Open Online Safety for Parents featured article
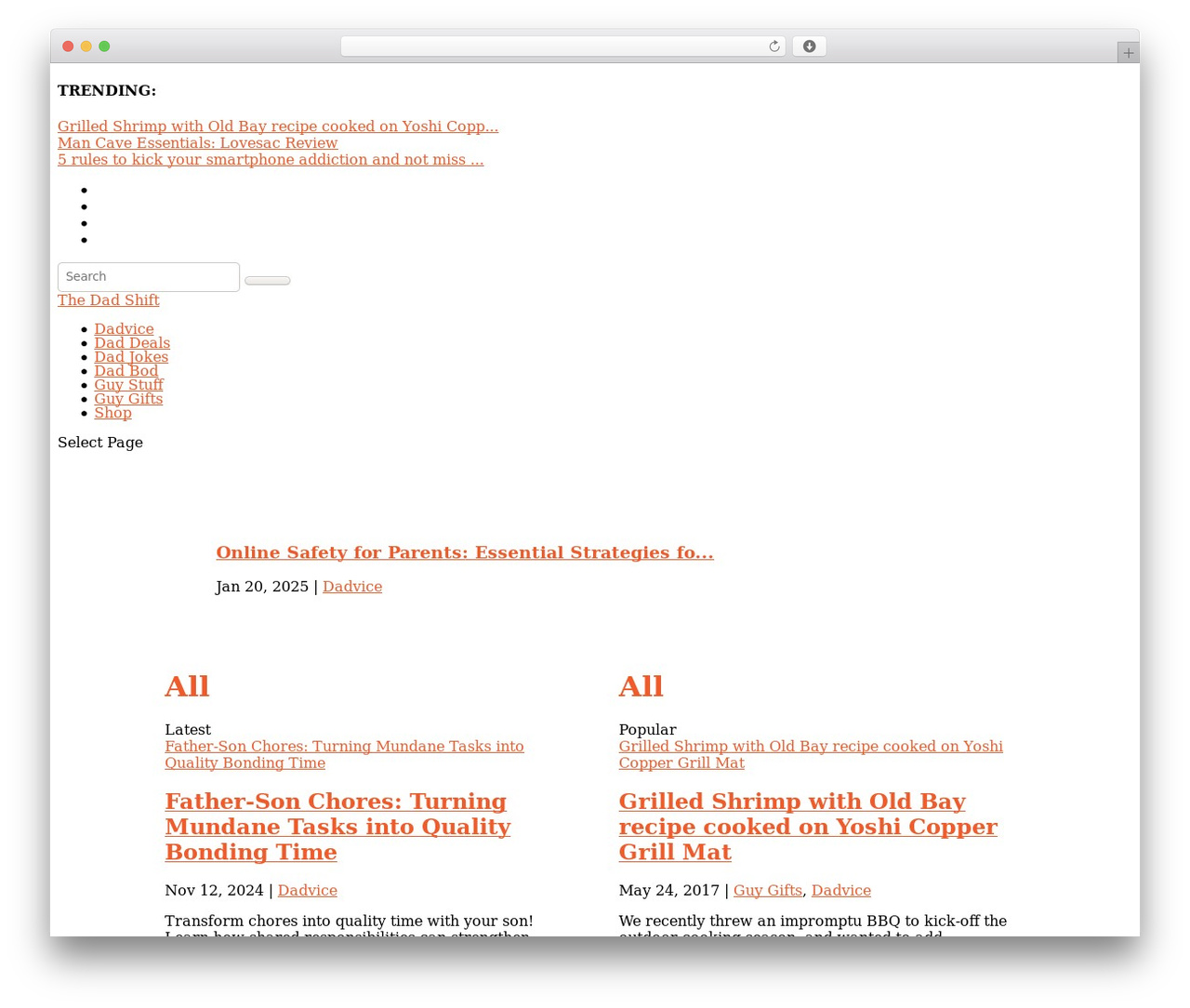Image resolution: width=1190 pixels, height=1008 pixels. point(465,552)
